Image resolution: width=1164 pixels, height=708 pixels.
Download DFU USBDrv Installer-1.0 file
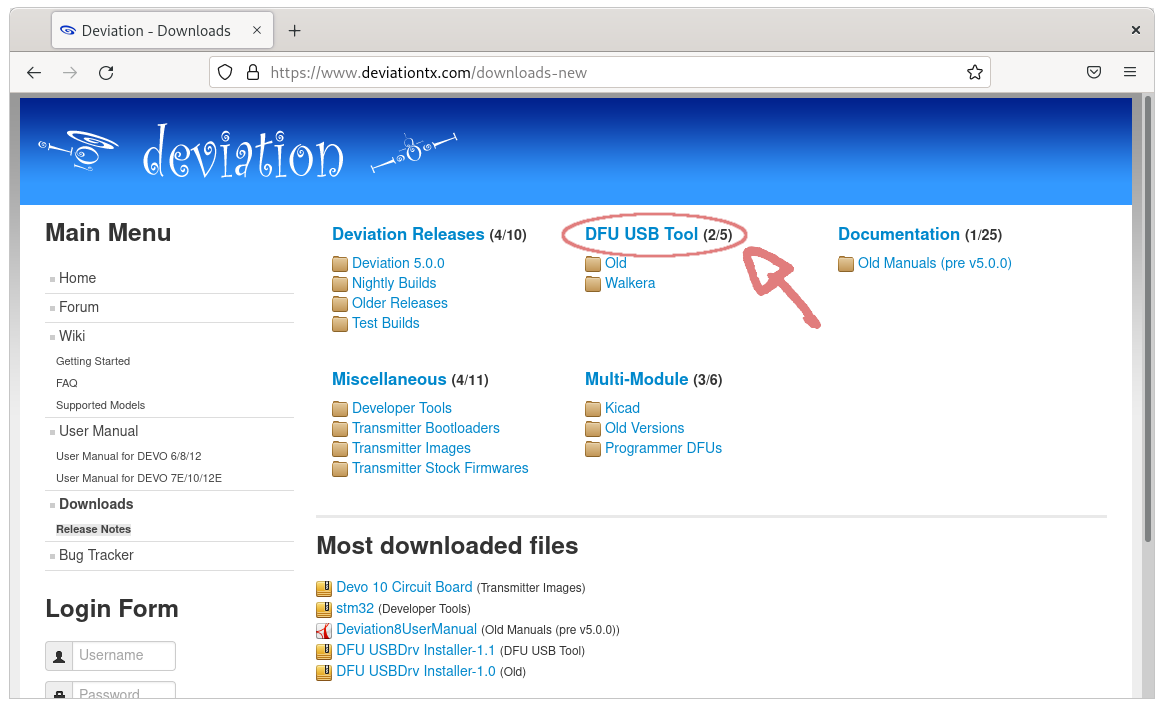tap(416, 671)
